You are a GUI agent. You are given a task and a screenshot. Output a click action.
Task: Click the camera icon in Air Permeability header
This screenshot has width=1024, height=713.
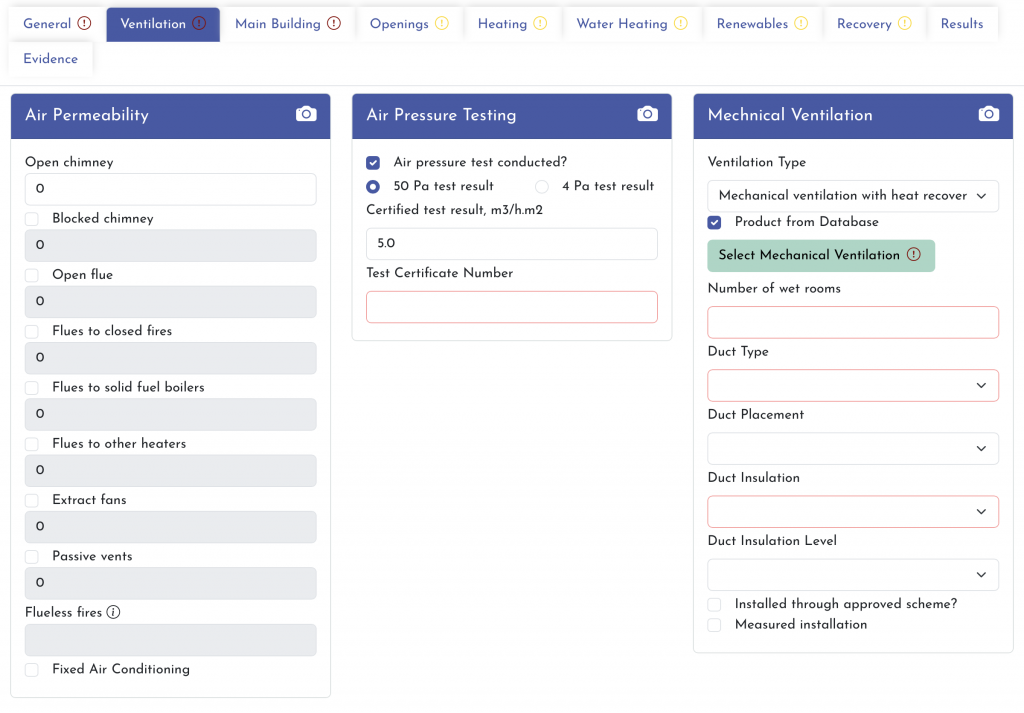point(306,115)
